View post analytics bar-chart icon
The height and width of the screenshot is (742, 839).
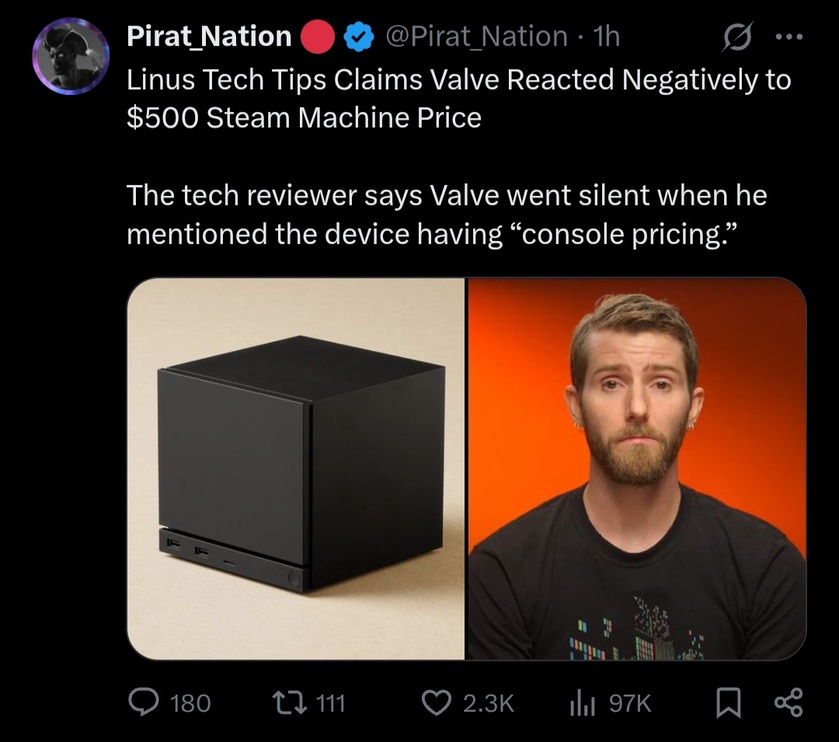pyautogui.click(x=582, y=703)
